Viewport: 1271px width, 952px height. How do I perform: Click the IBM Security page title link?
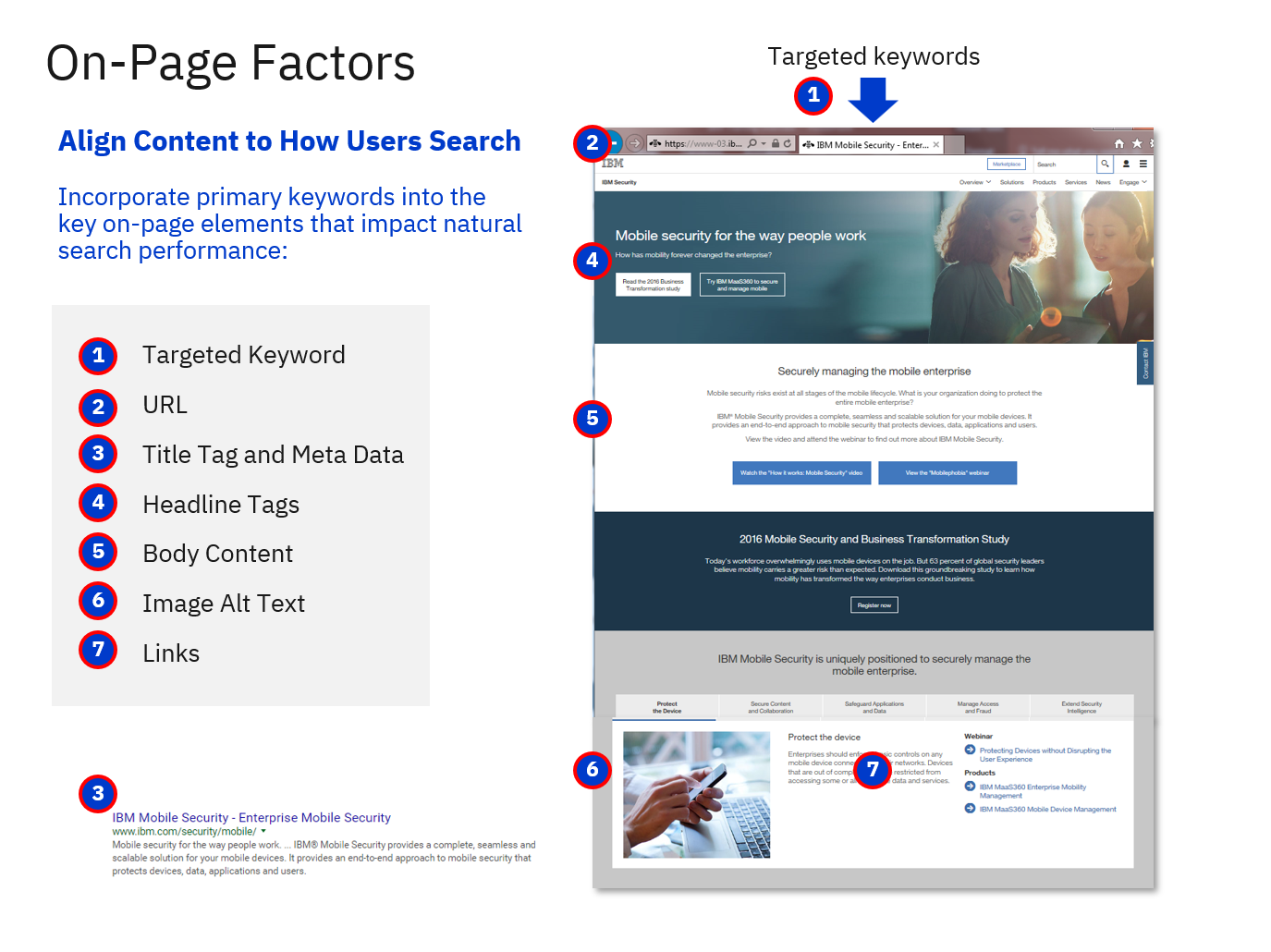click(x=619, y=182)
